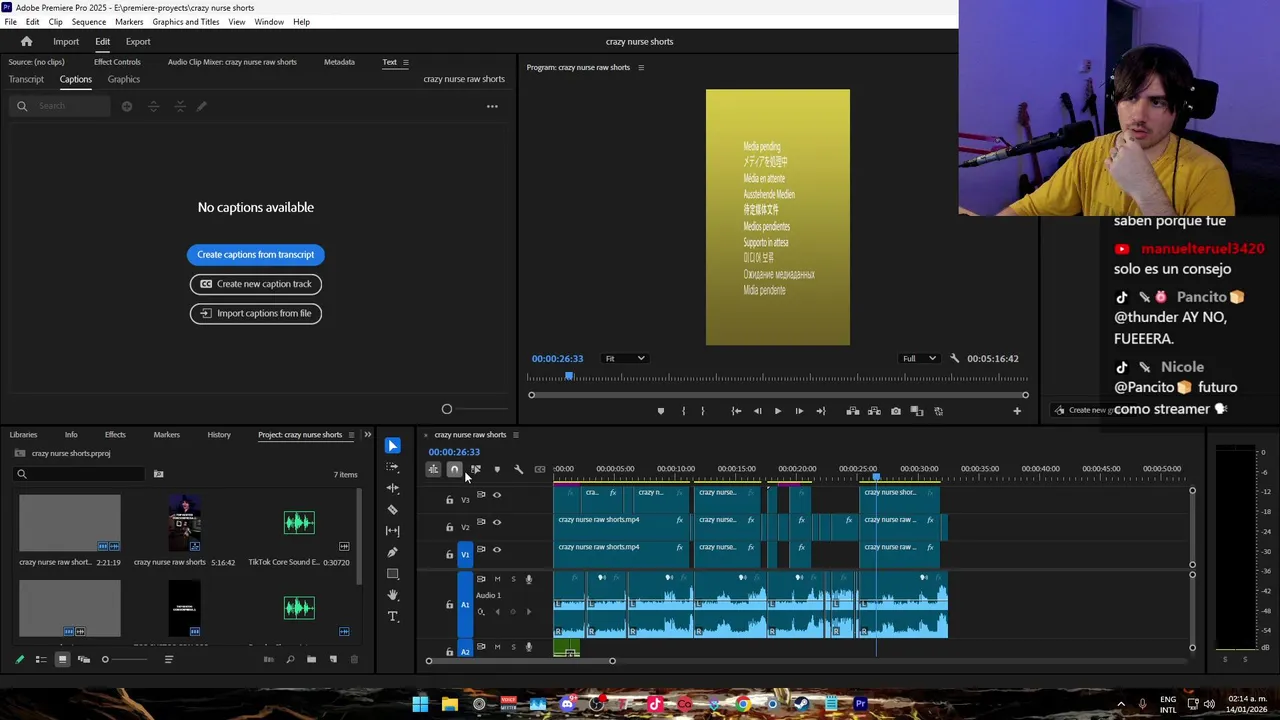The image size is (1280, 720).
Task: Click the Mark Out bracket button
Action: tap(702, 411)
